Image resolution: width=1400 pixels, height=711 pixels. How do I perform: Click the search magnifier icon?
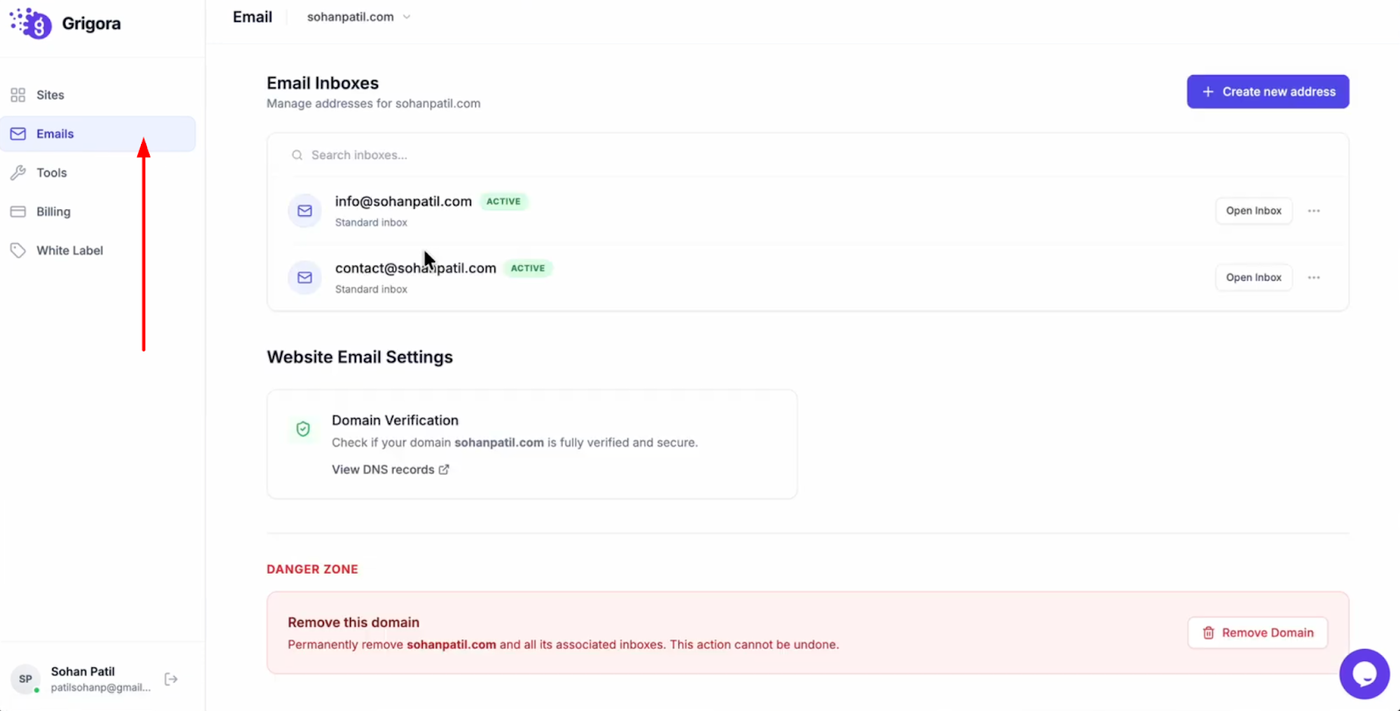[x=297, y=155]
